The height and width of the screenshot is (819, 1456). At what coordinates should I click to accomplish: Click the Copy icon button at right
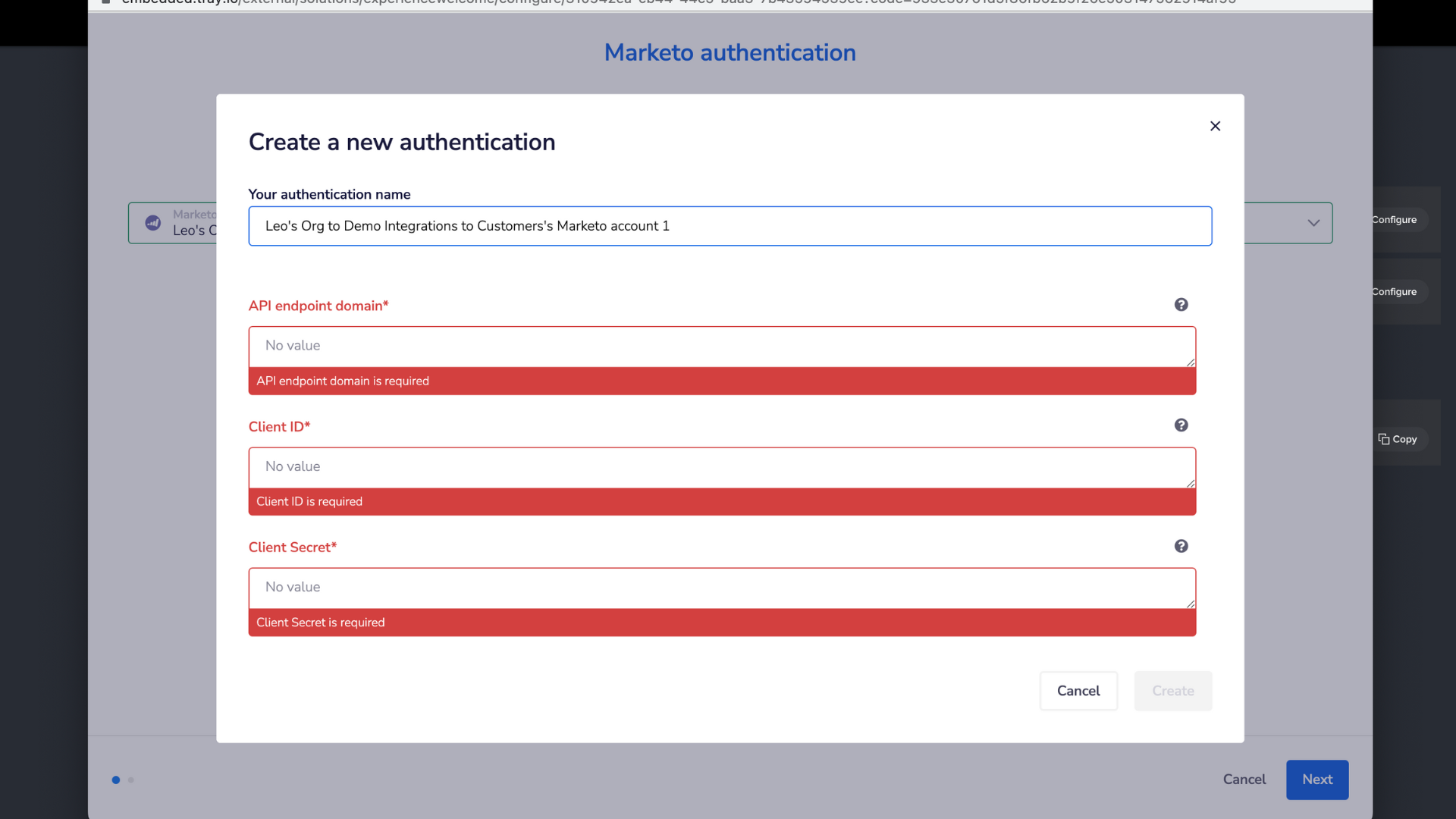(1397, 439)
